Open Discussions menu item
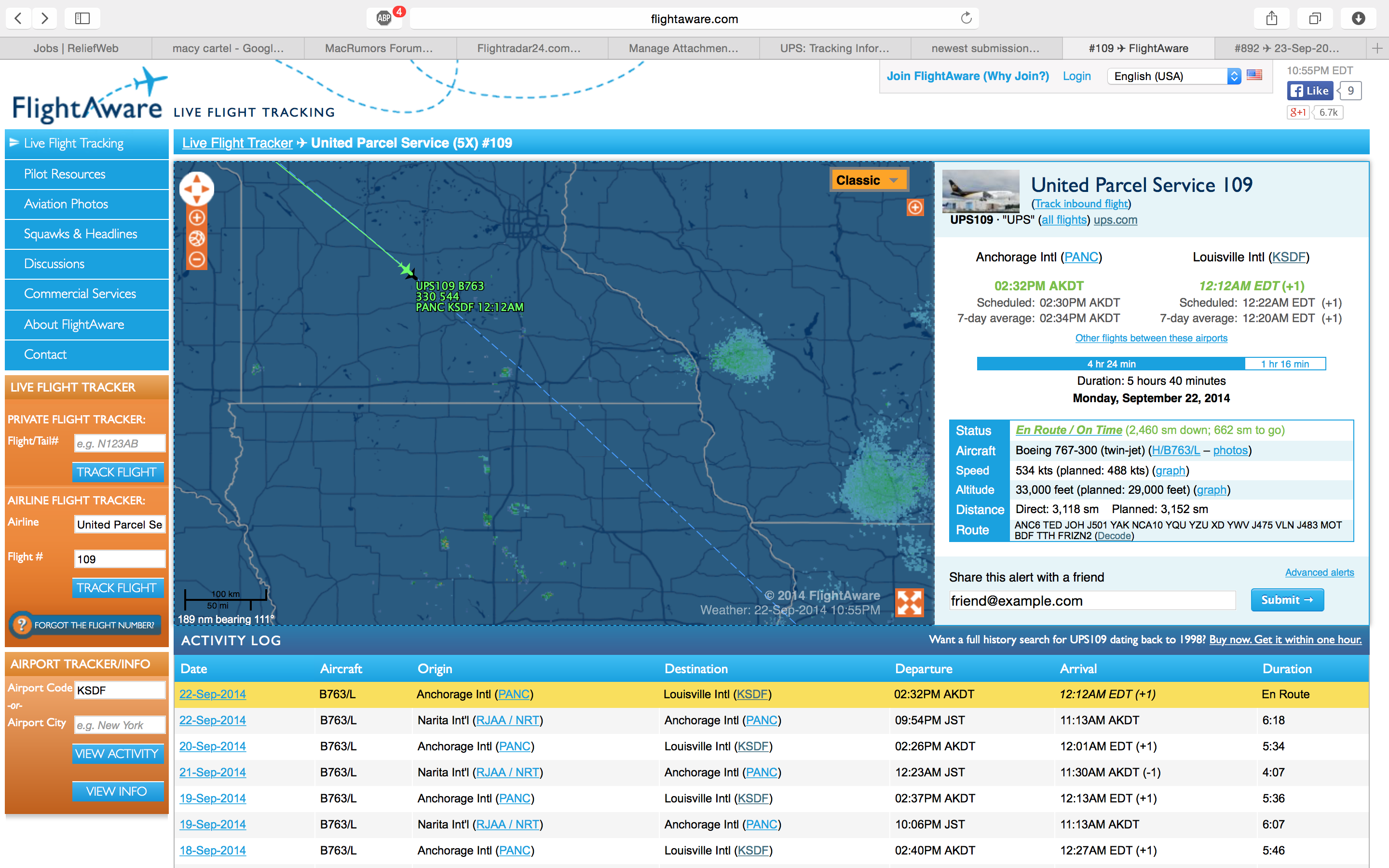This screenshot has height=868, width=1389. point(87,263)
